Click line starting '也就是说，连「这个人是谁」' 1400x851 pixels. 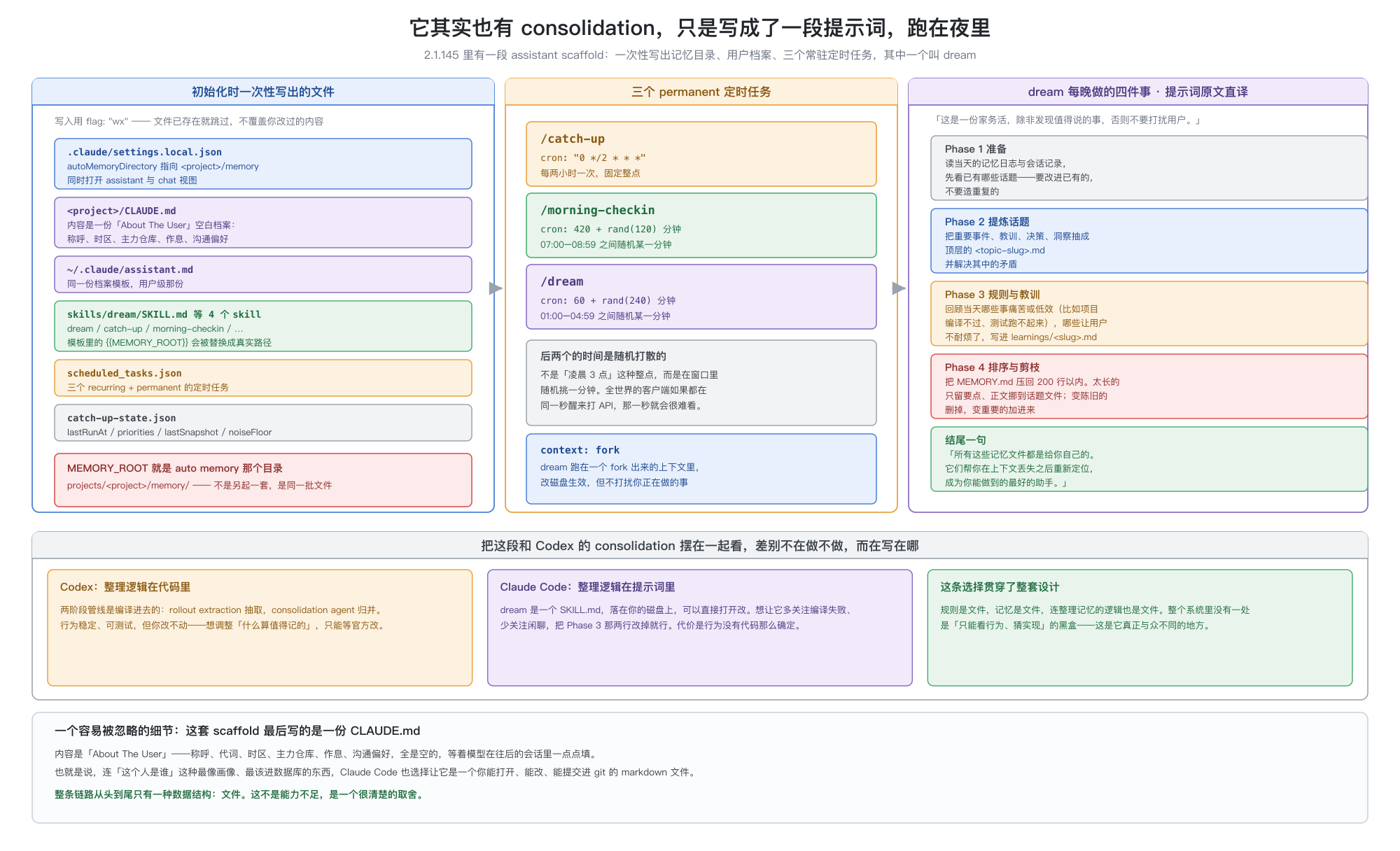(x=377, y=773)
